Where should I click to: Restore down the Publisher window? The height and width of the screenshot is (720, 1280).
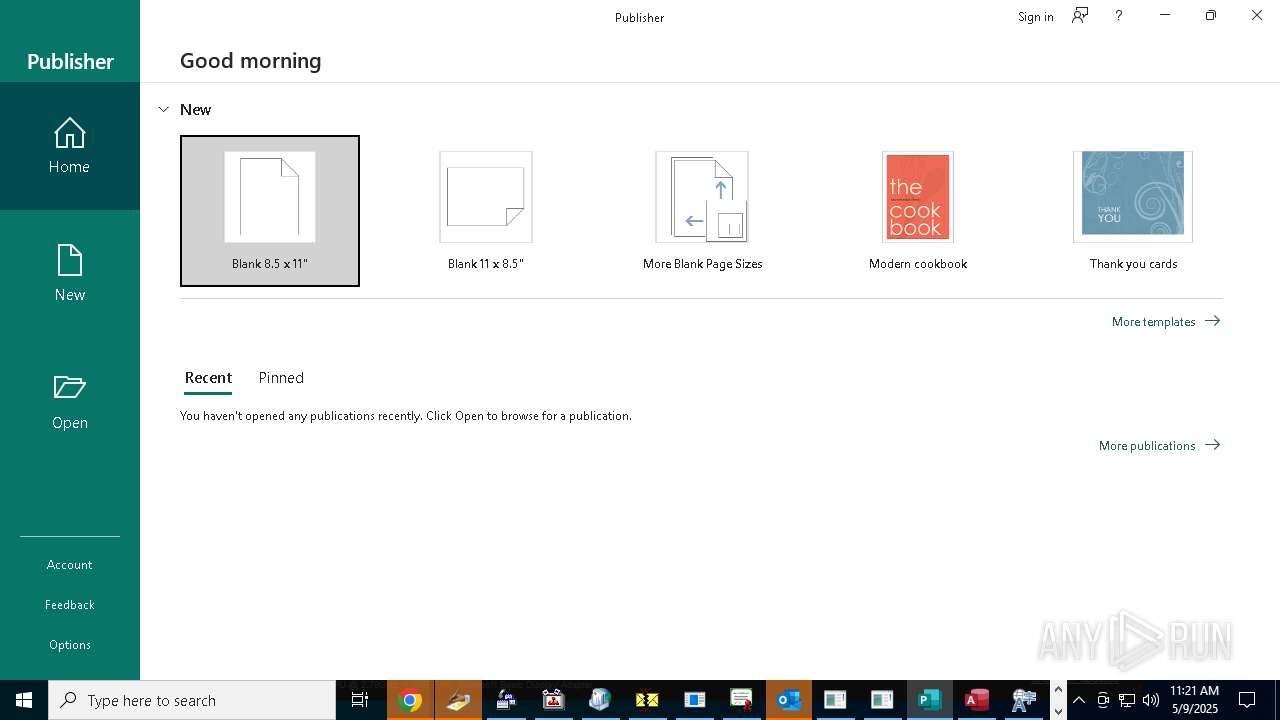[x=1211, y=15]
